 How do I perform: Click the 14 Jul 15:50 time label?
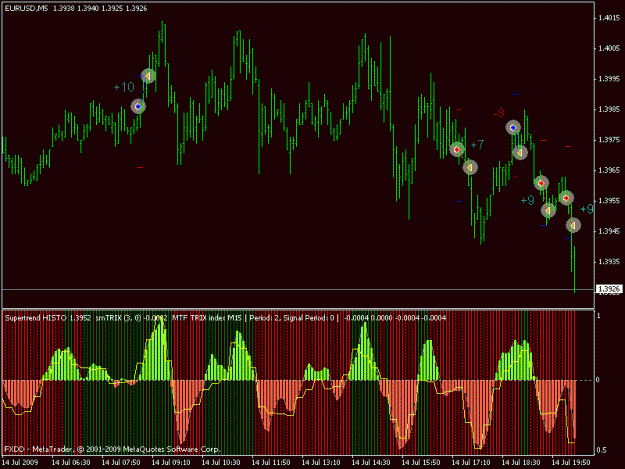[x=421, y=462]
